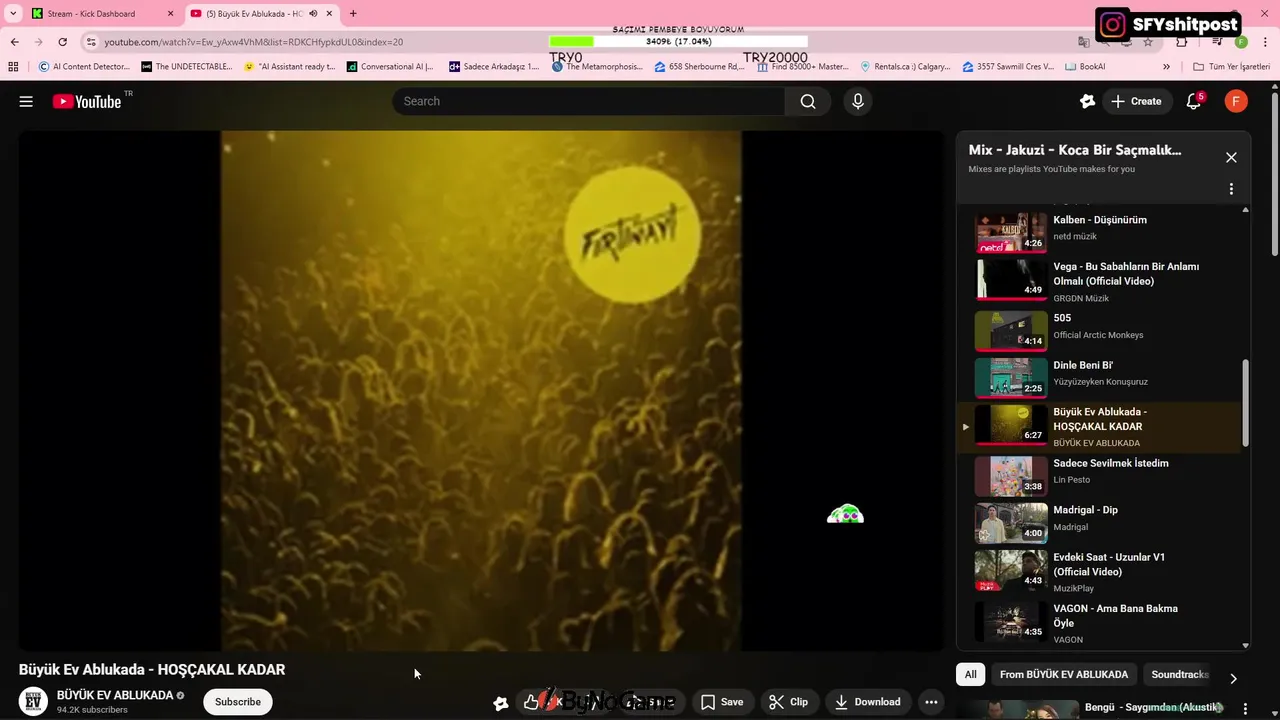Select current HOŞÇAKAL KADAR playlist item
The image size is (1280, 720).
coord(1100,427)
